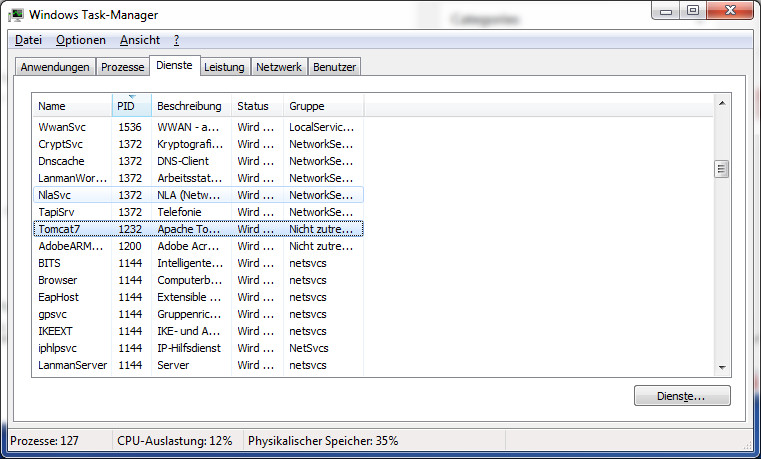Select the CryptSvc service row
Viewport: 761px width, 459px height.
click(198, 144)
